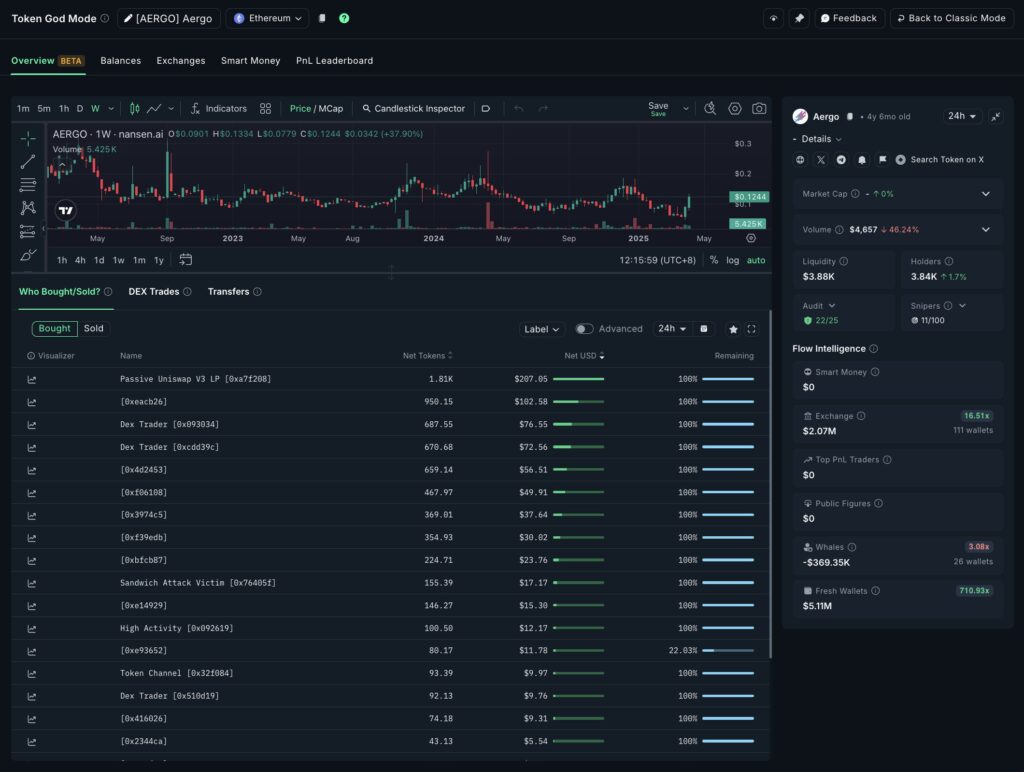Toggle log scale on chart
Screen dimensions: 1024x772
[733, 260]
